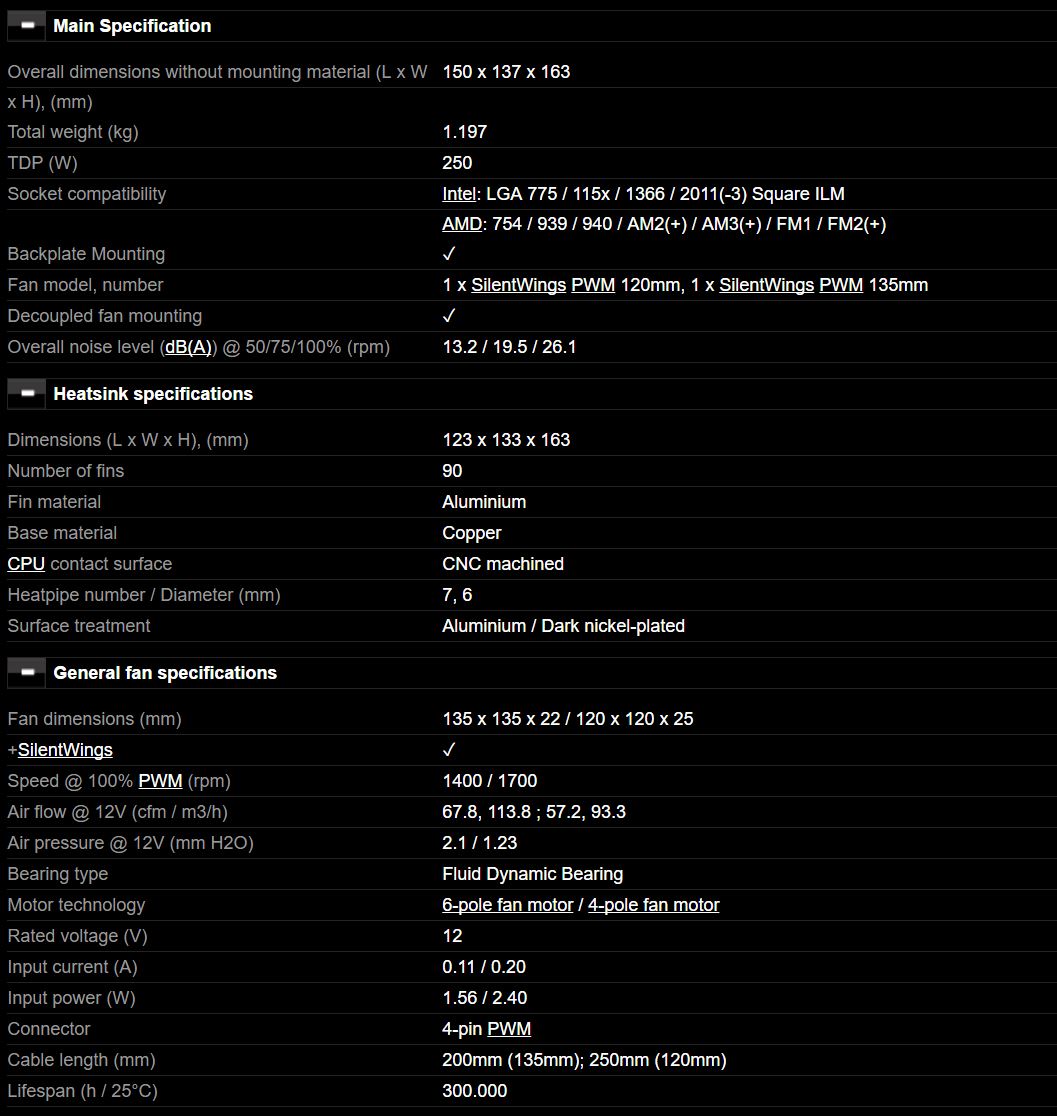The height and width of the screenshot is (1116, 1057).
Task: Click the PWM link next to 120mm
Action: pos(593,285)
